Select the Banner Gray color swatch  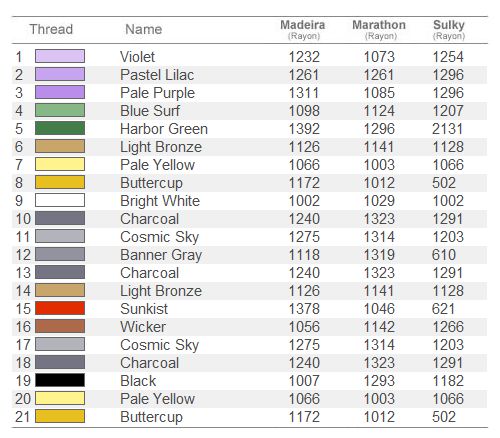pos(60,254)
